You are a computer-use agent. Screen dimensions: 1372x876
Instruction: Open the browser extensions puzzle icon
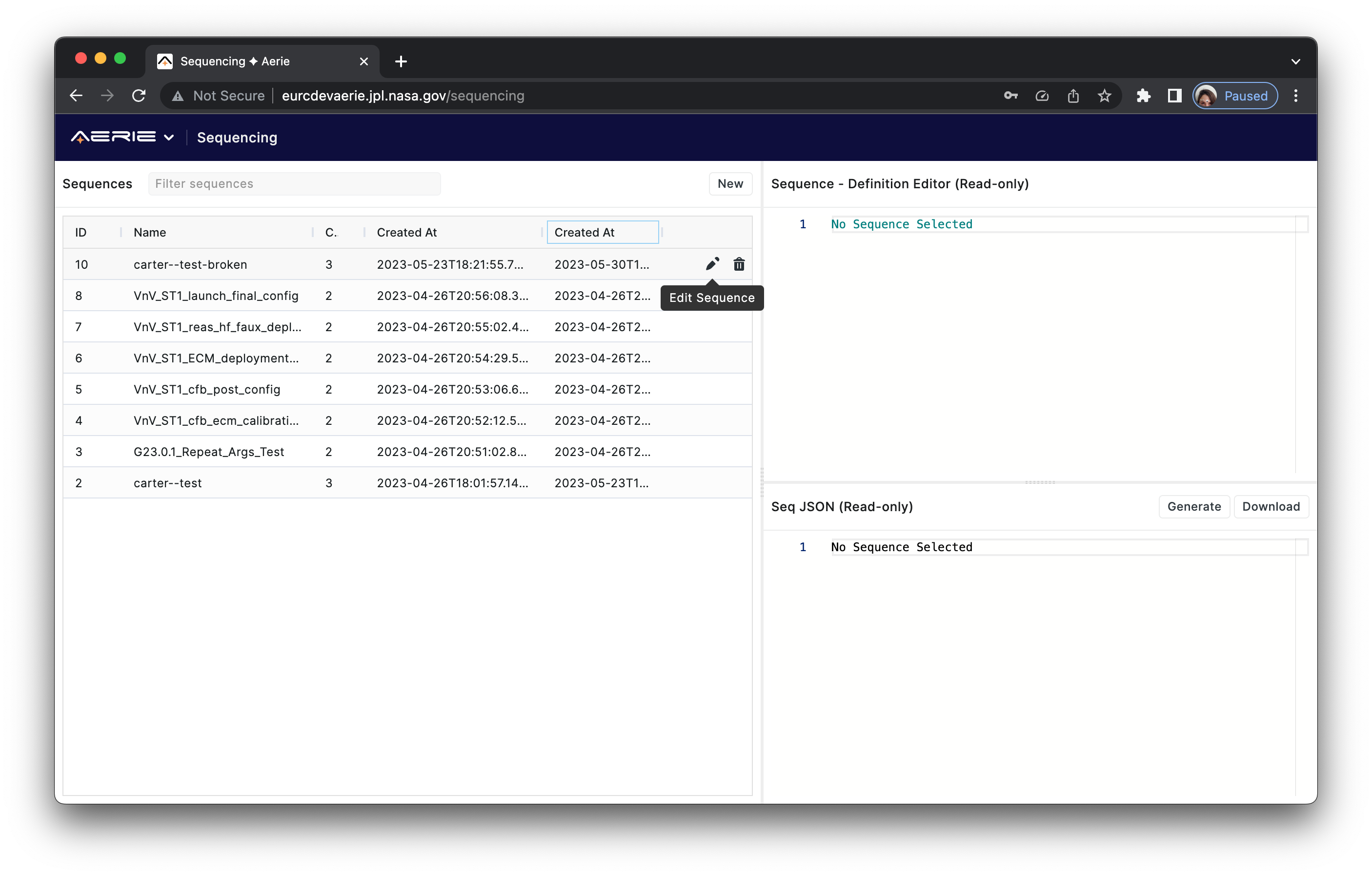click(x=1143, y=96)
